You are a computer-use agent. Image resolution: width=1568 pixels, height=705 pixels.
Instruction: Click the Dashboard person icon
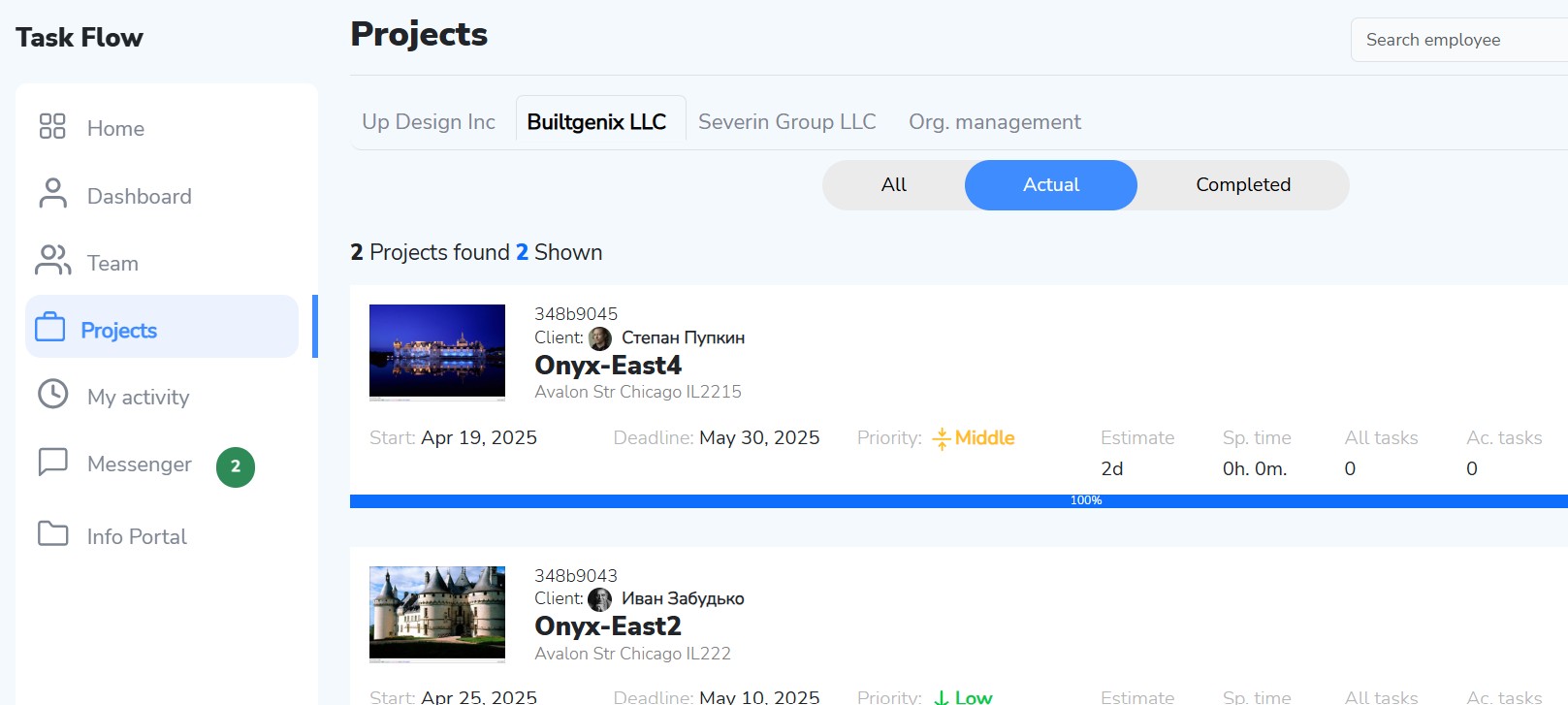pyautogui.click(x=52, y=194)
